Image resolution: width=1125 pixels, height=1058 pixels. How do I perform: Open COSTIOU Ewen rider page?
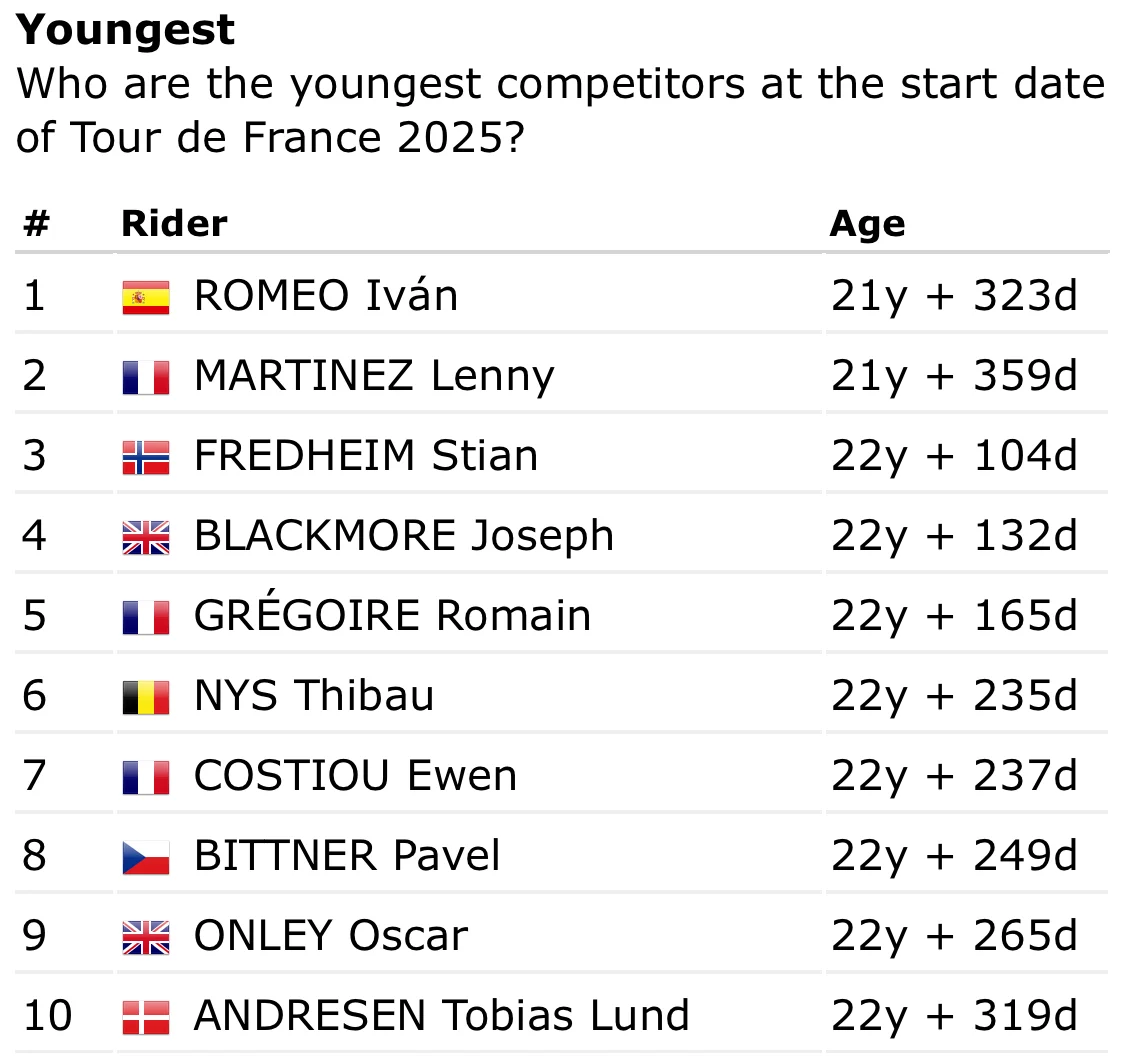pyautogui.click(x=355, y=775)
